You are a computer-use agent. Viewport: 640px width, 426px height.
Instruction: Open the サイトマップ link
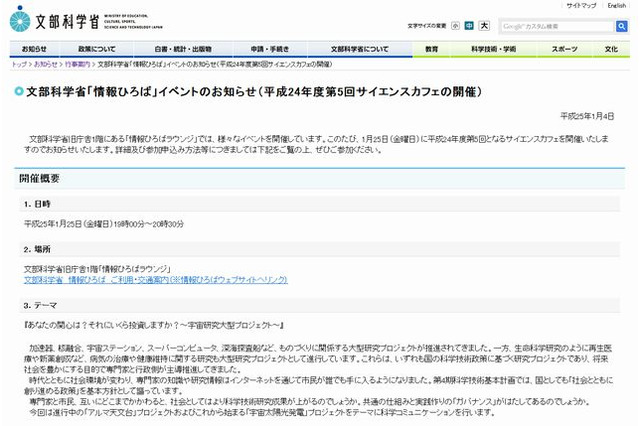pos(581,6)
